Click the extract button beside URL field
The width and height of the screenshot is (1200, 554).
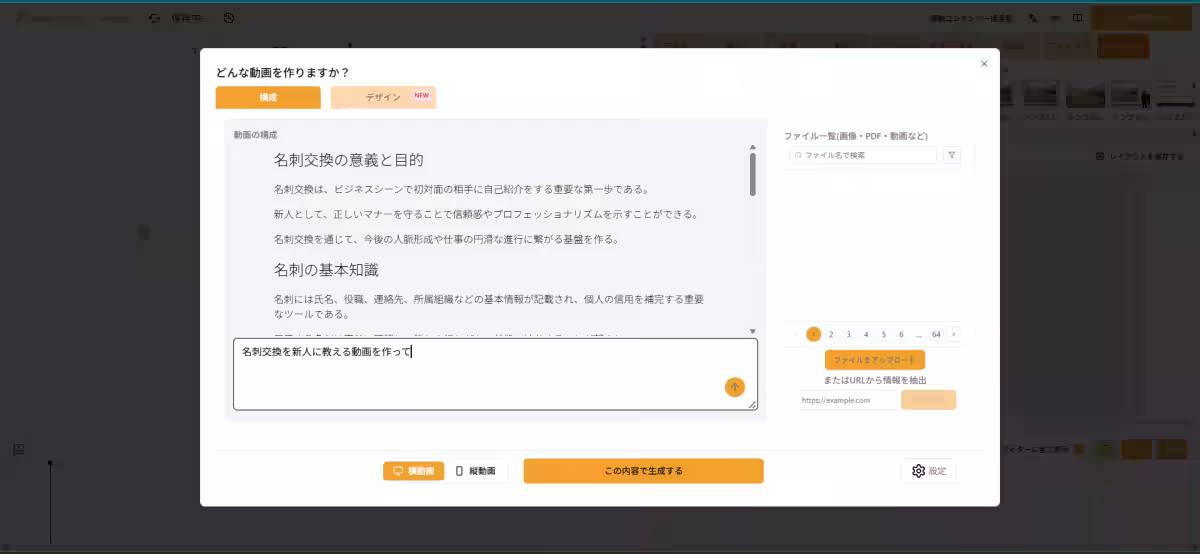(928, 400)
